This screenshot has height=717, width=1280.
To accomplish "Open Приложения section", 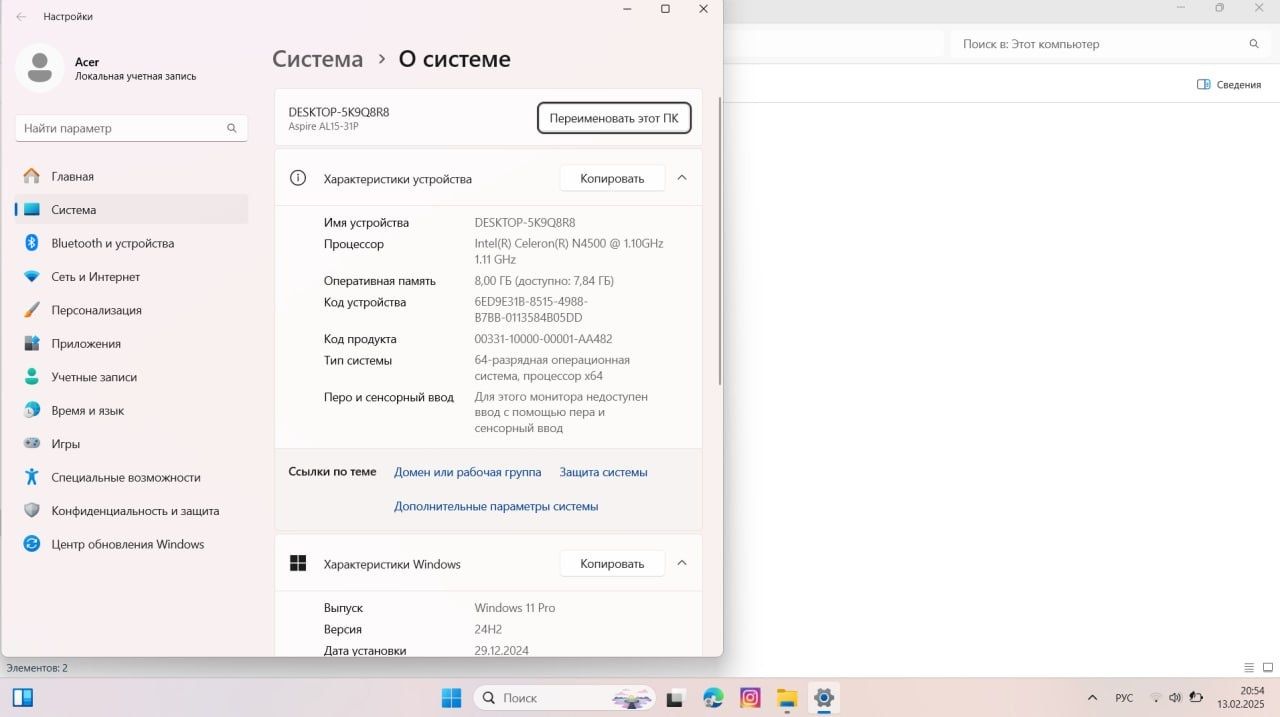I will pyautogui.click(x=131, y=343).
